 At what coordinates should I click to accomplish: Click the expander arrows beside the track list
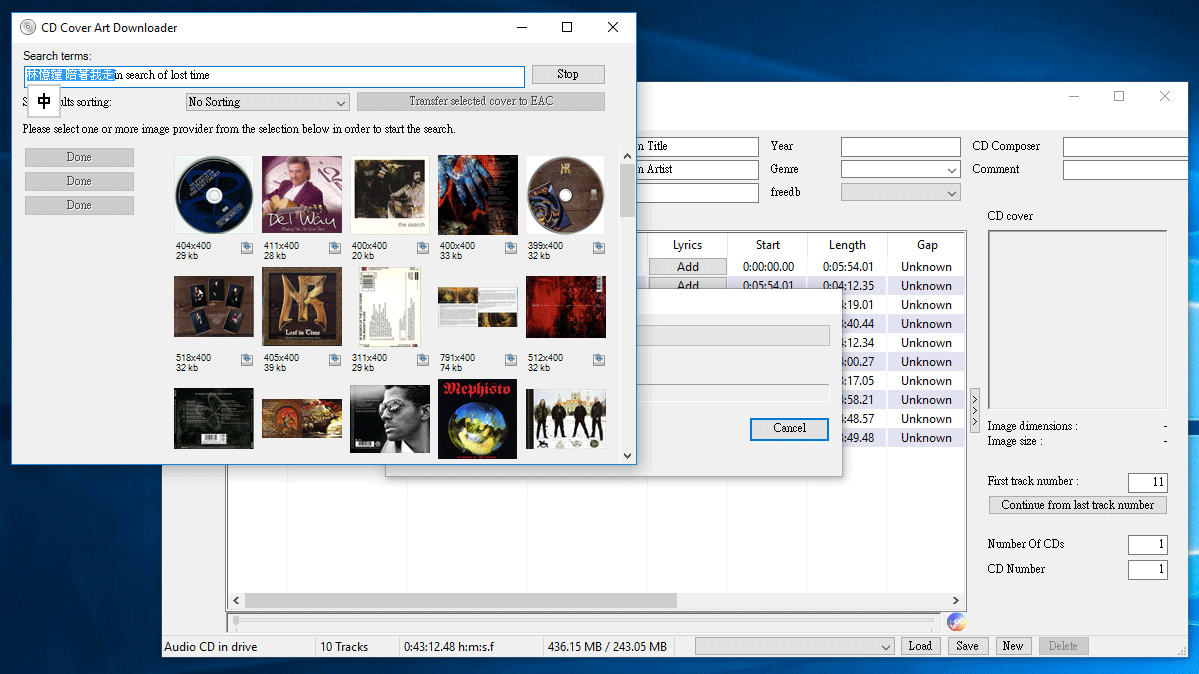tap(975, 411)
